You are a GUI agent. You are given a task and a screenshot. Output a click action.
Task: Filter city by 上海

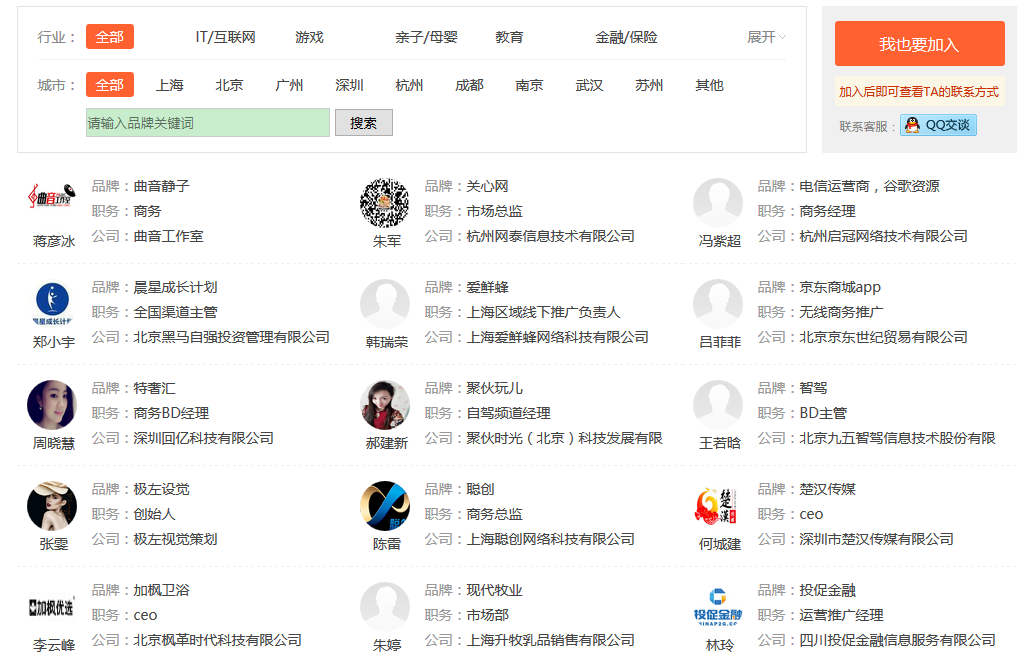tap(169, 85)
